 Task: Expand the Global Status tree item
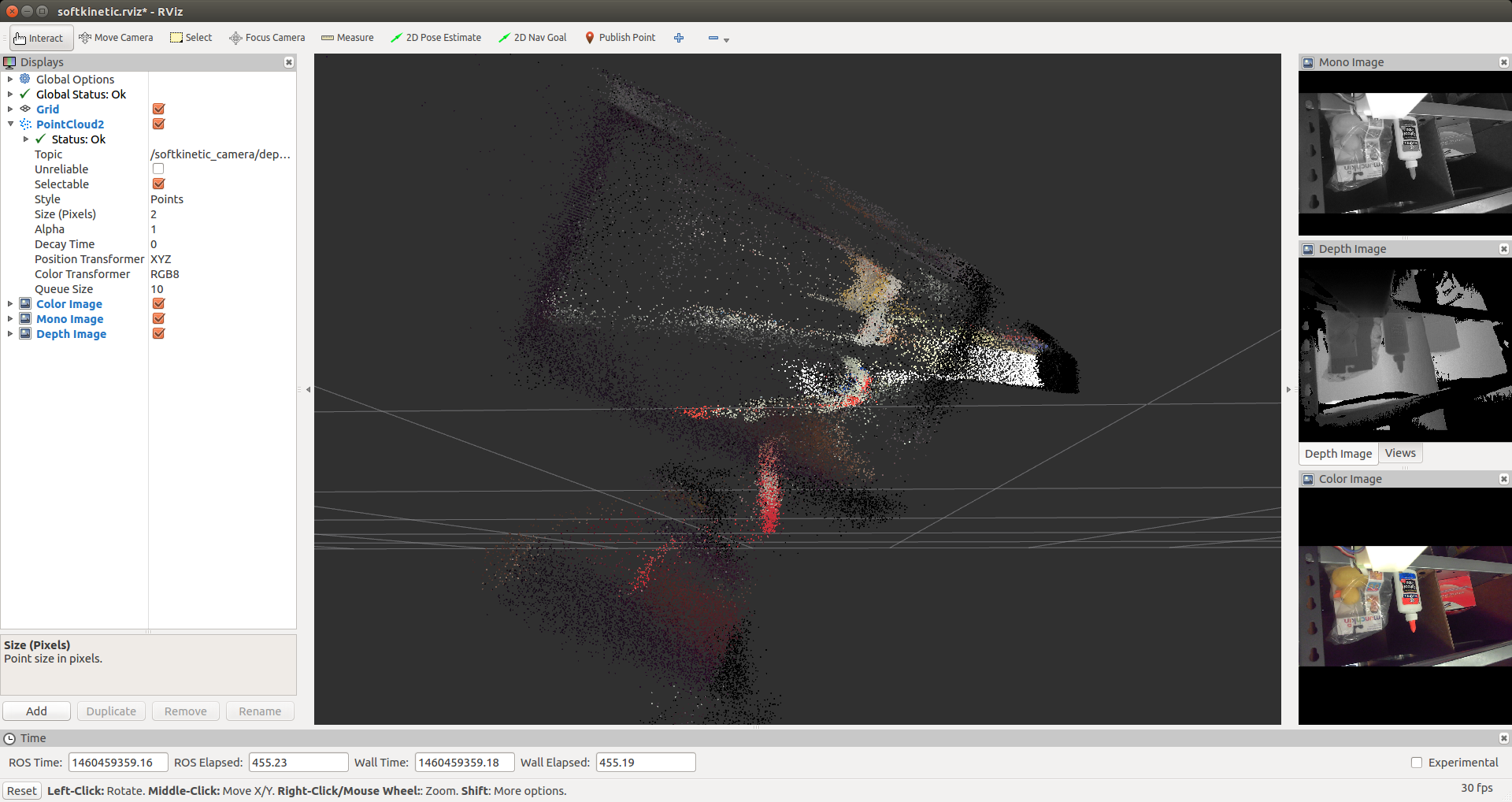point(10,94)
